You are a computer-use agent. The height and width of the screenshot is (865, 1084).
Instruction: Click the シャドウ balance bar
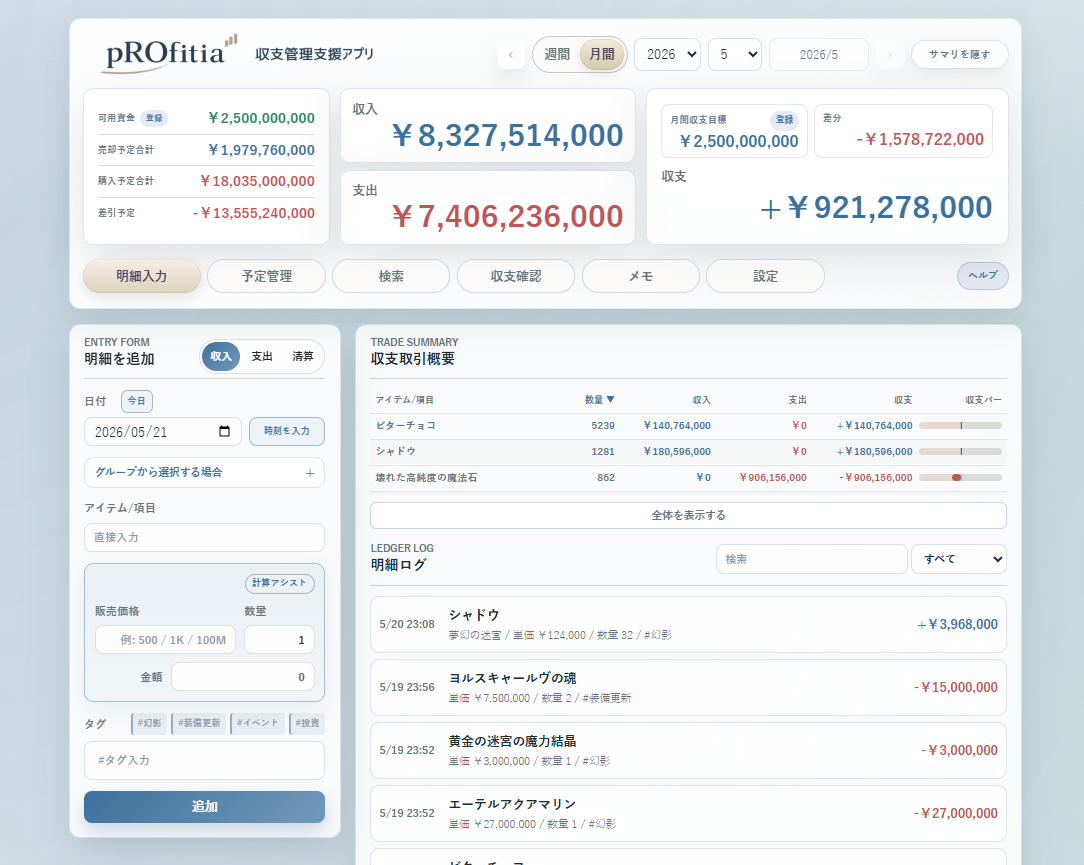[x=960, y=452]
